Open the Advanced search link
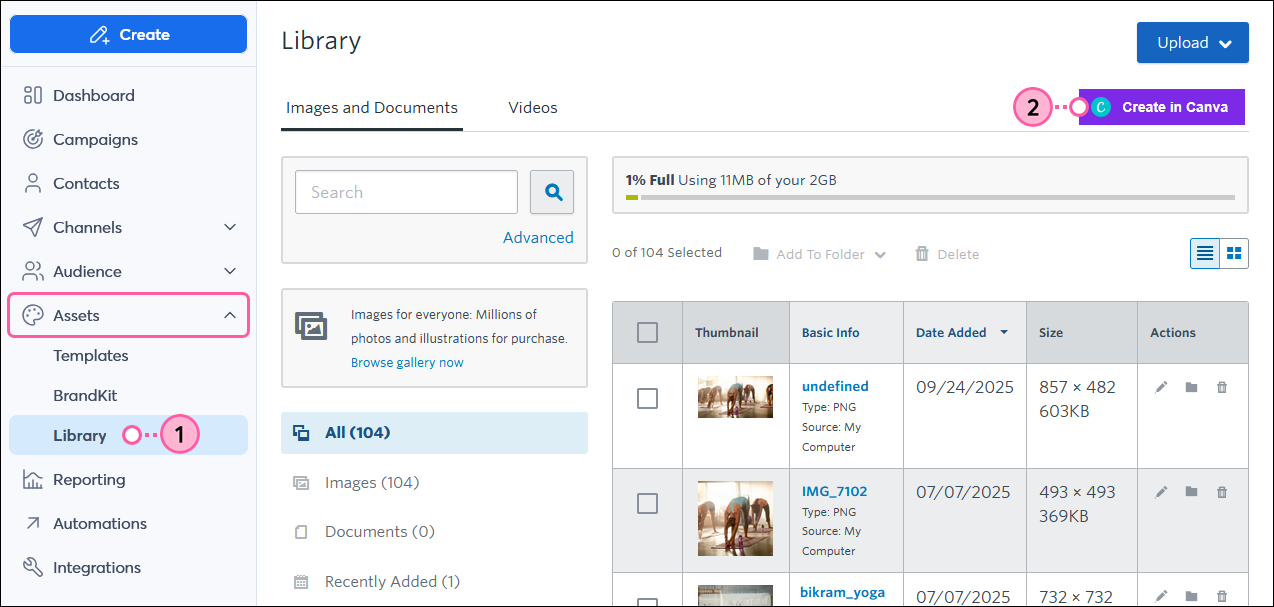 (538, 238)
